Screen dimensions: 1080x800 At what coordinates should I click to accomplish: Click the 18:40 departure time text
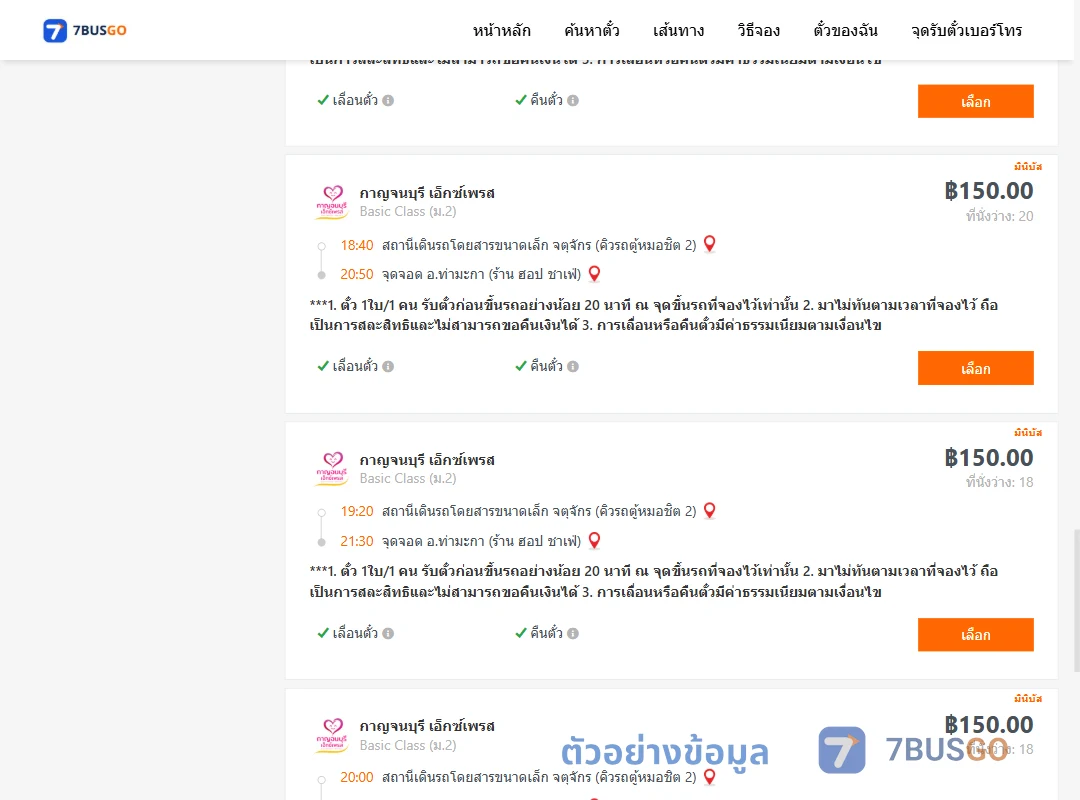click(357, 245)
